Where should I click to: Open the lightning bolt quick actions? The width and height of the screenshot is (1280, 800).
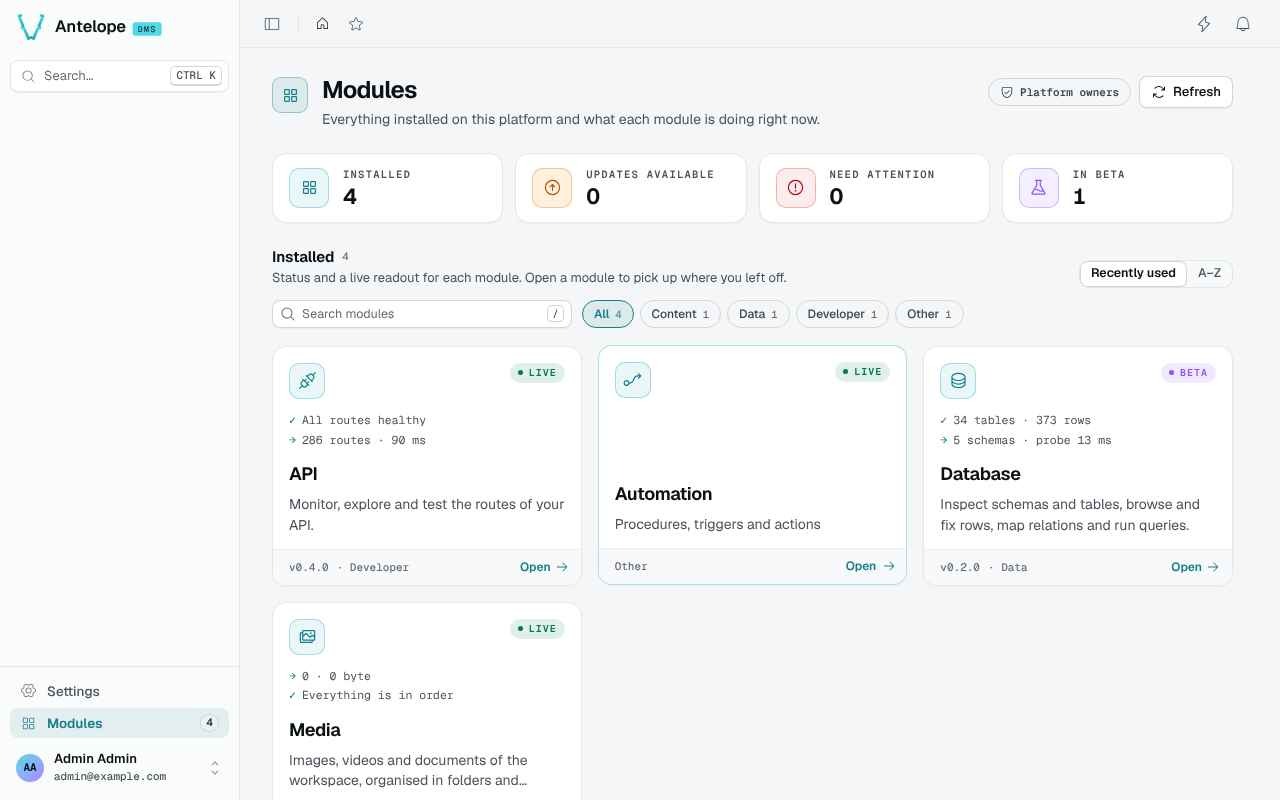[1204, 24]
